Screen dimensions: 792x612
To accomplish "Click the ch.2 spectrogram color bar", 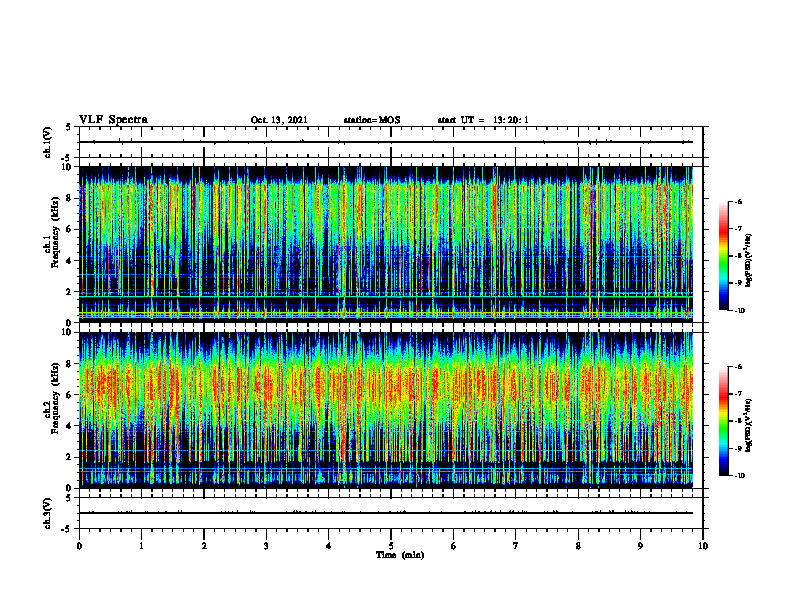I will (723, 421).
